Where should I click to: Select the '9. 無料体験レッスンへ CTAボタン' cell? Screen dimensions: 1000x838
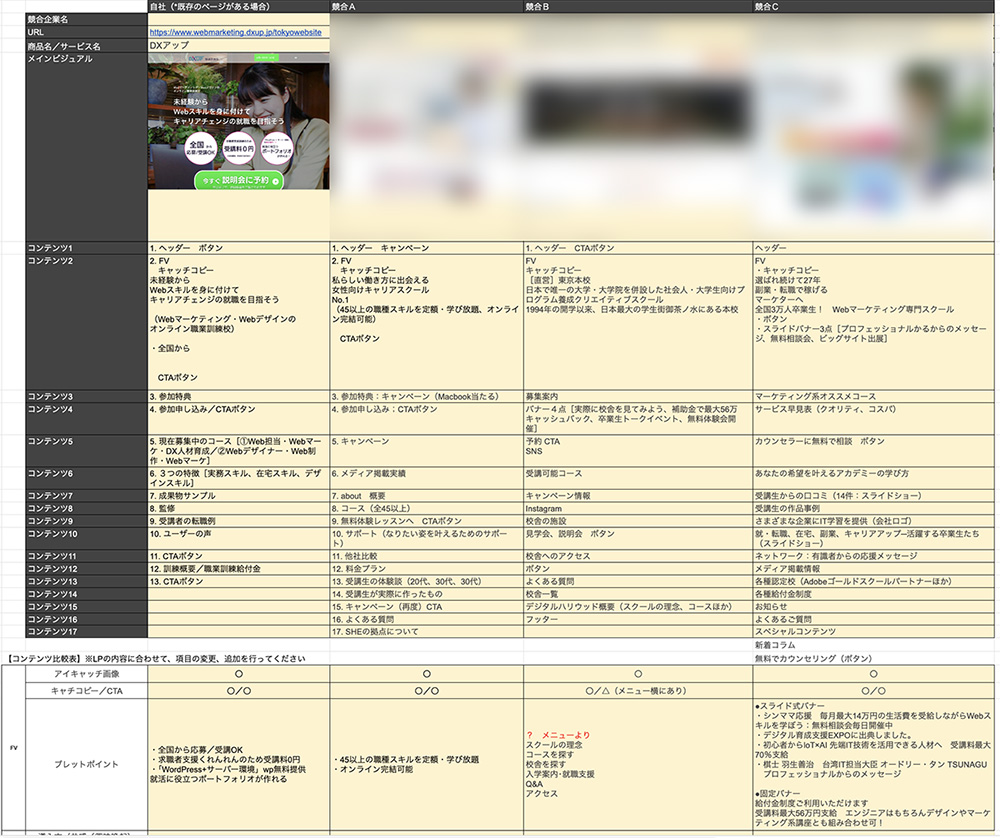click(427, 521)
